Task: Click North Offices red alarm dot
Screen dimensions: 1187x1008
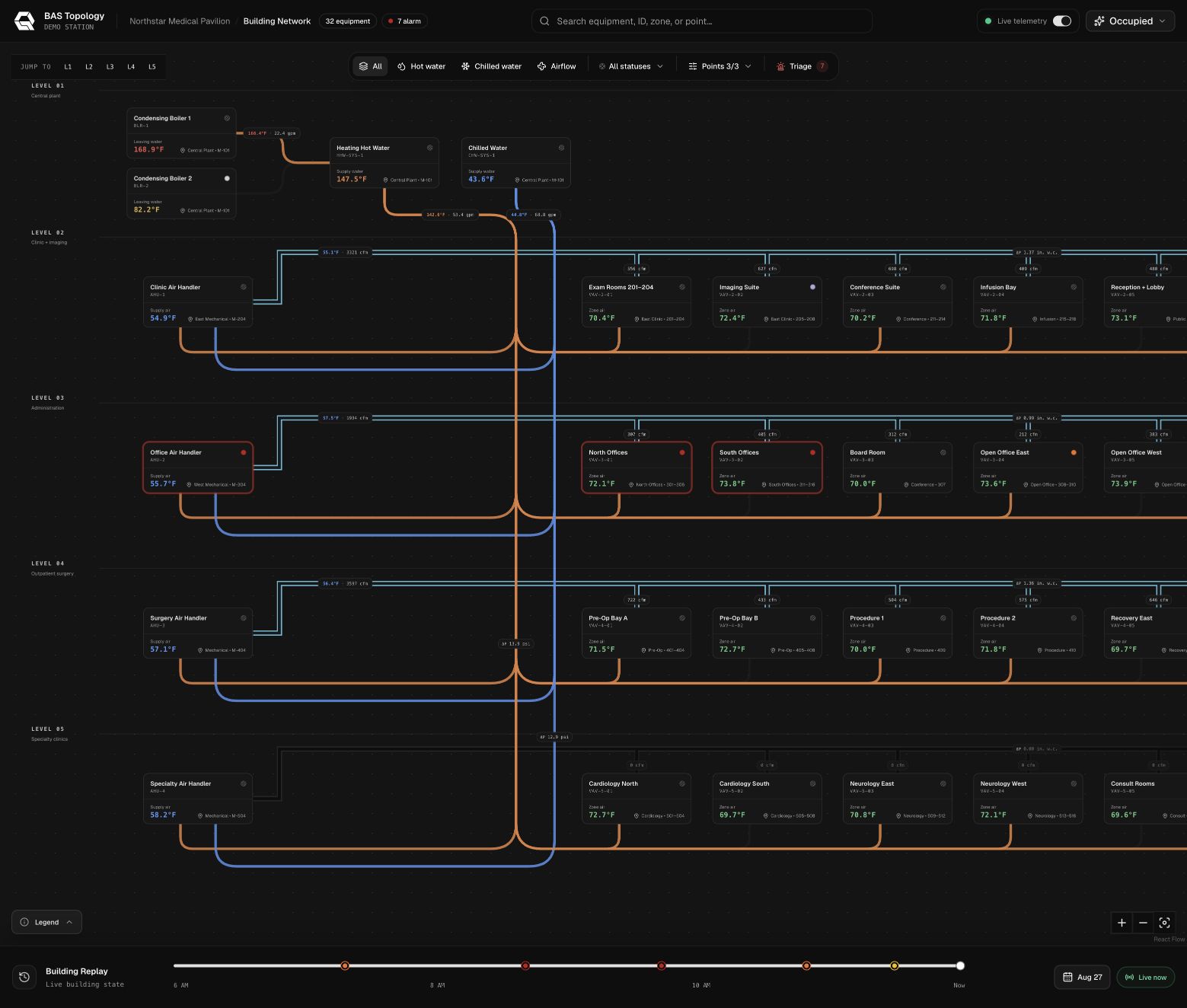Action: (x=682, y=452)
